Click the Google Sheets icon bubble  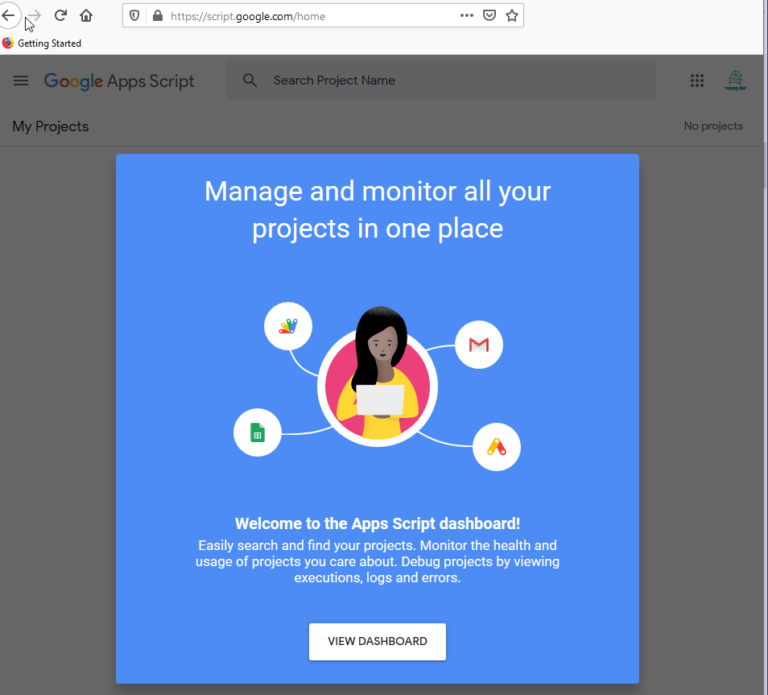tap(258, 433)
